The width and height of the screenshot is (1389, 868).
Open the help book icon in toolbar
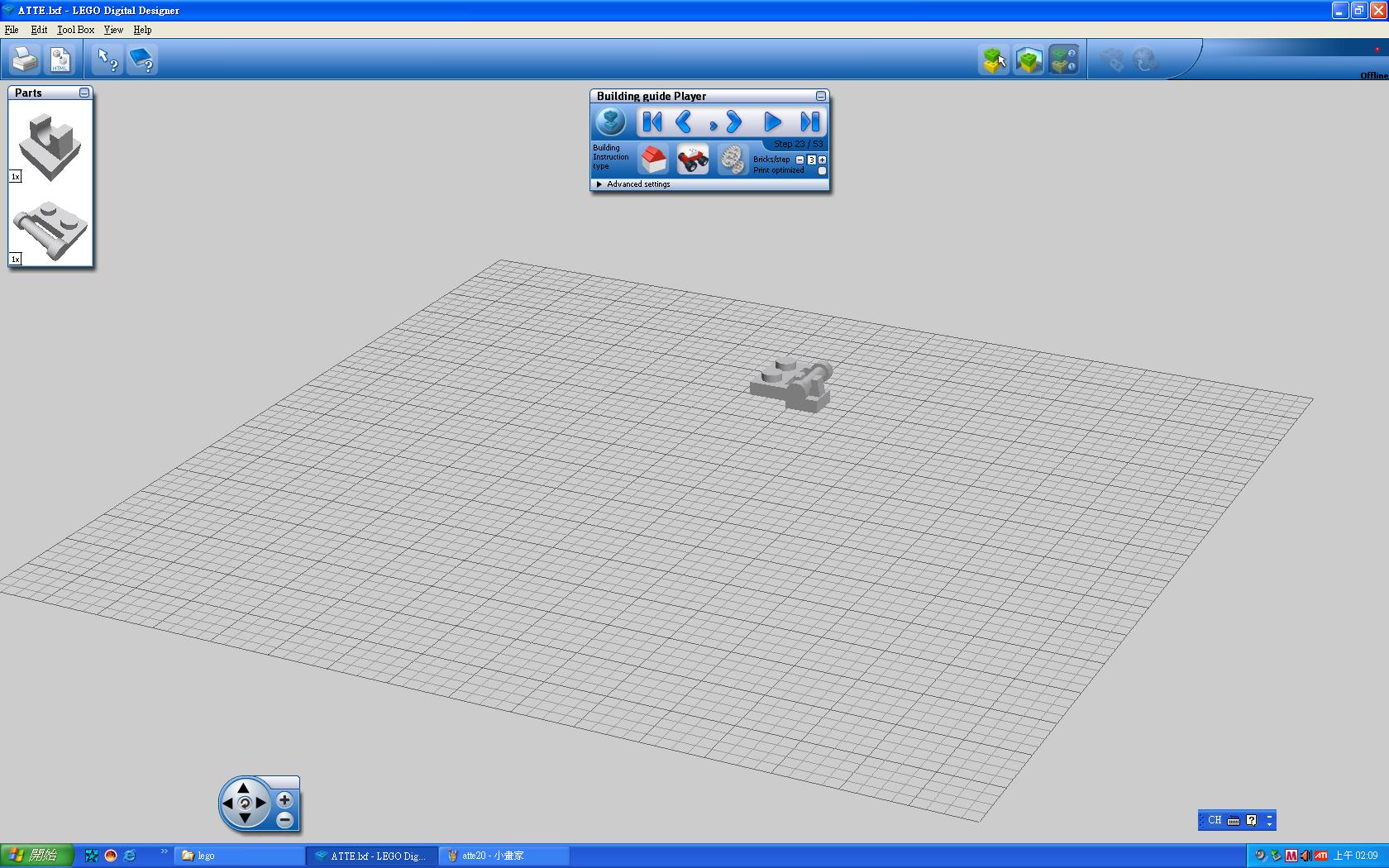(x=142, y=60)
